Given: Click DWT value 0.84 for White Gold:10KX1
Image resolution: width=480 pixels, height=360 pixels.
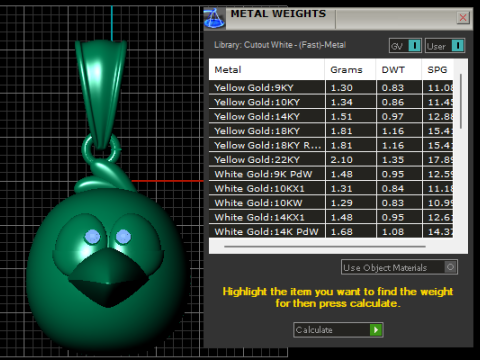Looking at the screenshot, I should 393,188.
